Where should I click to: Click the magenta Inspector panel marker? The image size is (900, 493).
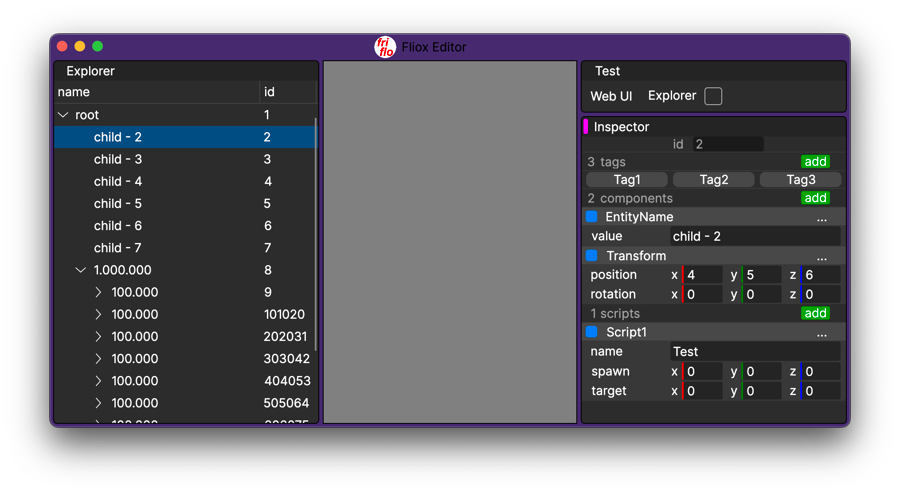tap(586, 127)
